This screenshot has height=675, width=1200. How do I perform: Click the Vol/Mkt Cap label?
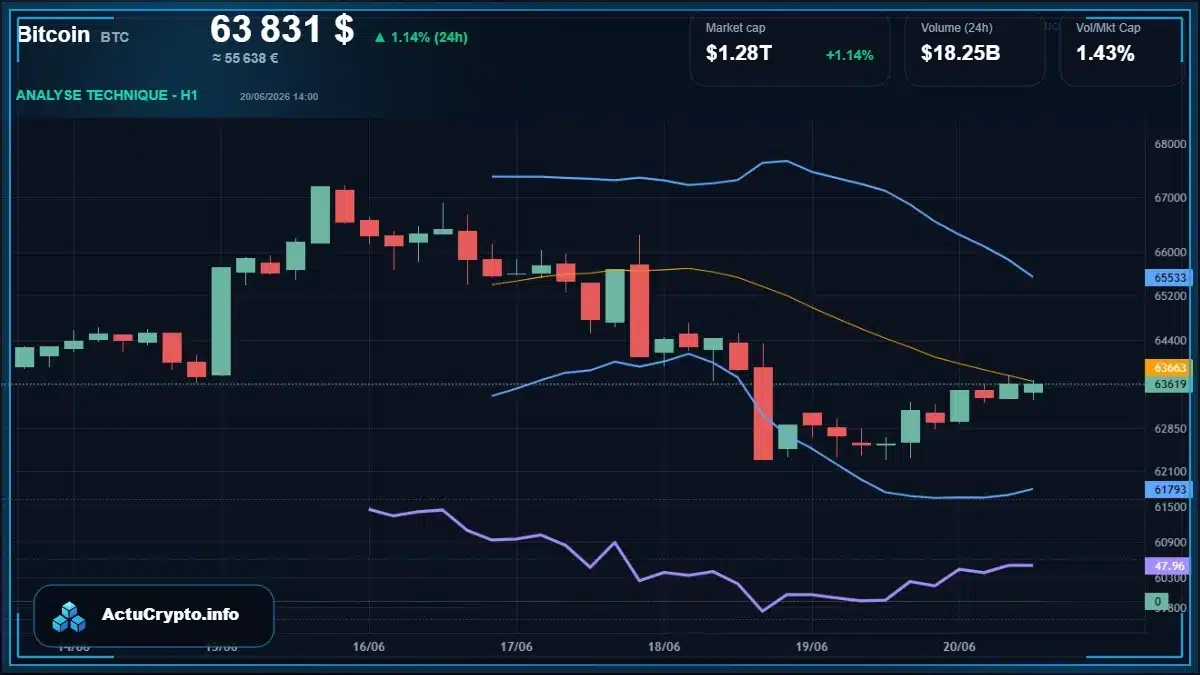pos(1108,28)
